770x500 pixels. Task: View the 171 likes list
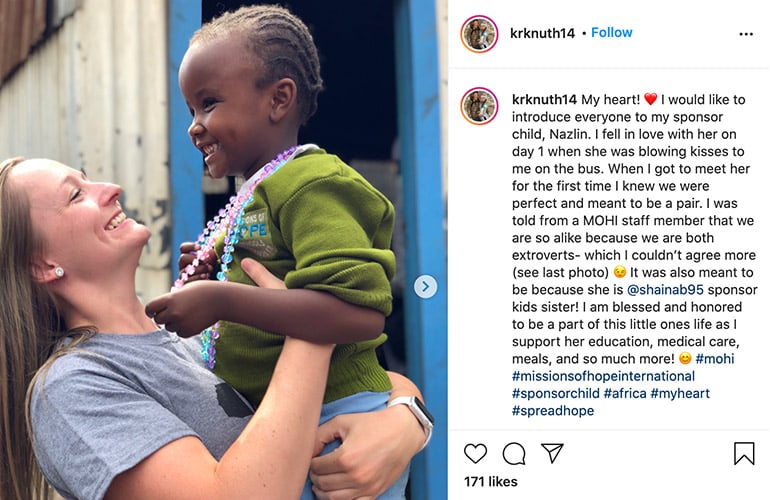pos(491,482)
